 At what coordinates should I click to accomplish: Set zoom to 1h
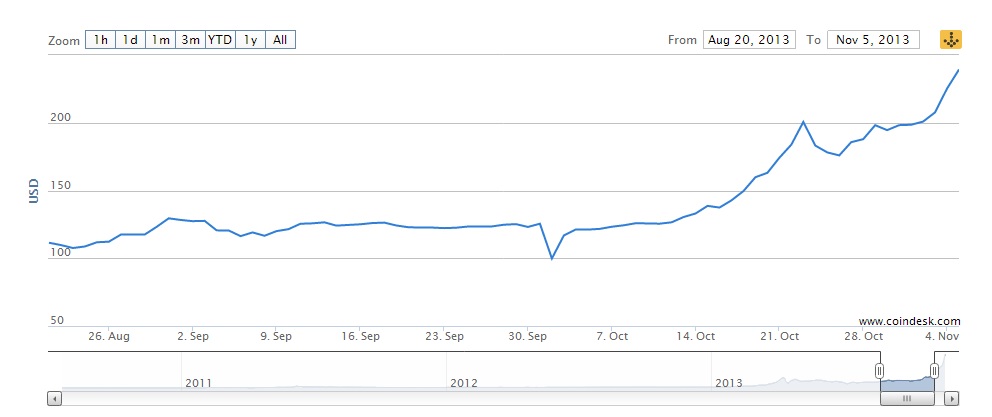[x=100, y=40]
